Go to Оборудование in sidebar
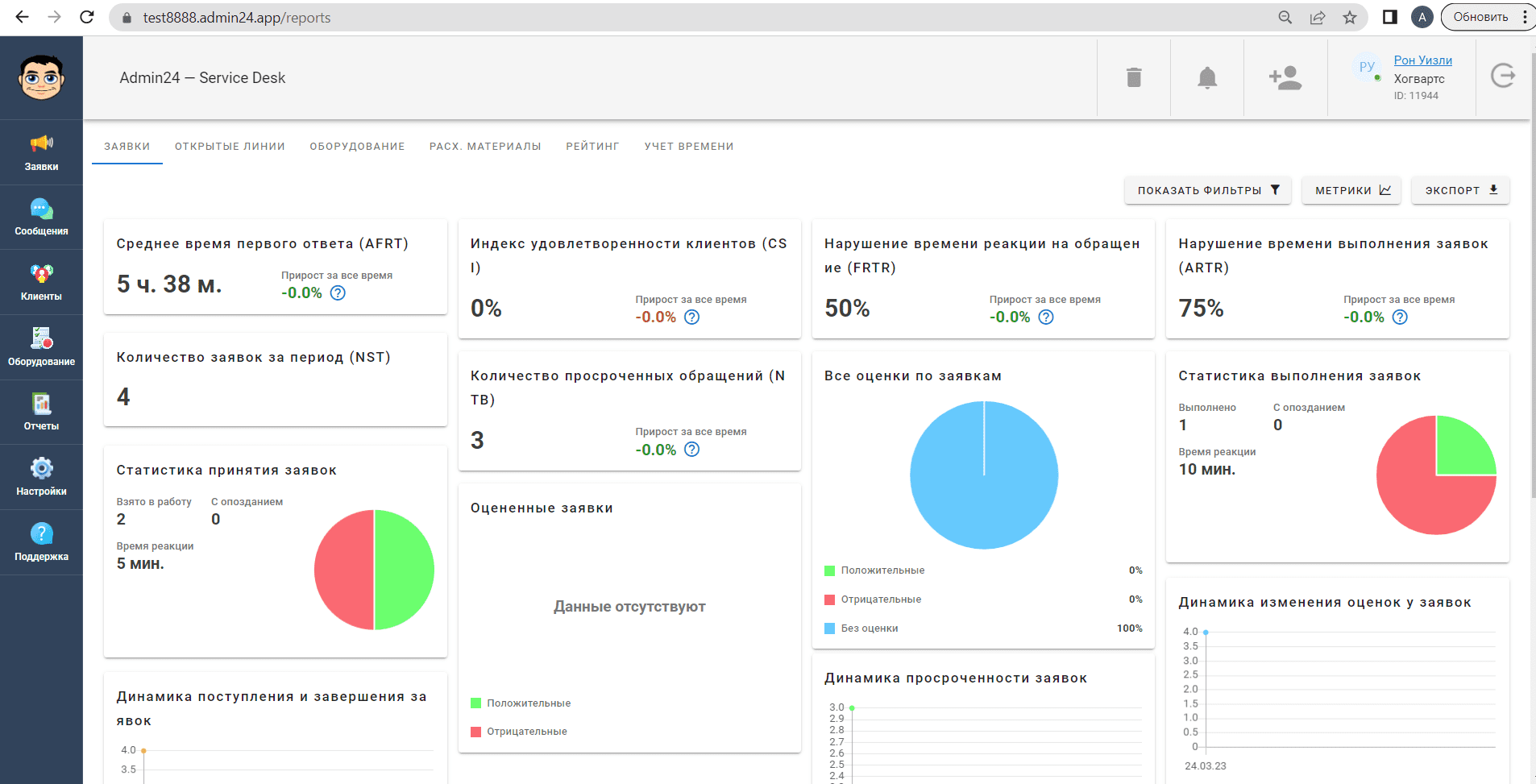1536x784 pixels. pos(41,347)
